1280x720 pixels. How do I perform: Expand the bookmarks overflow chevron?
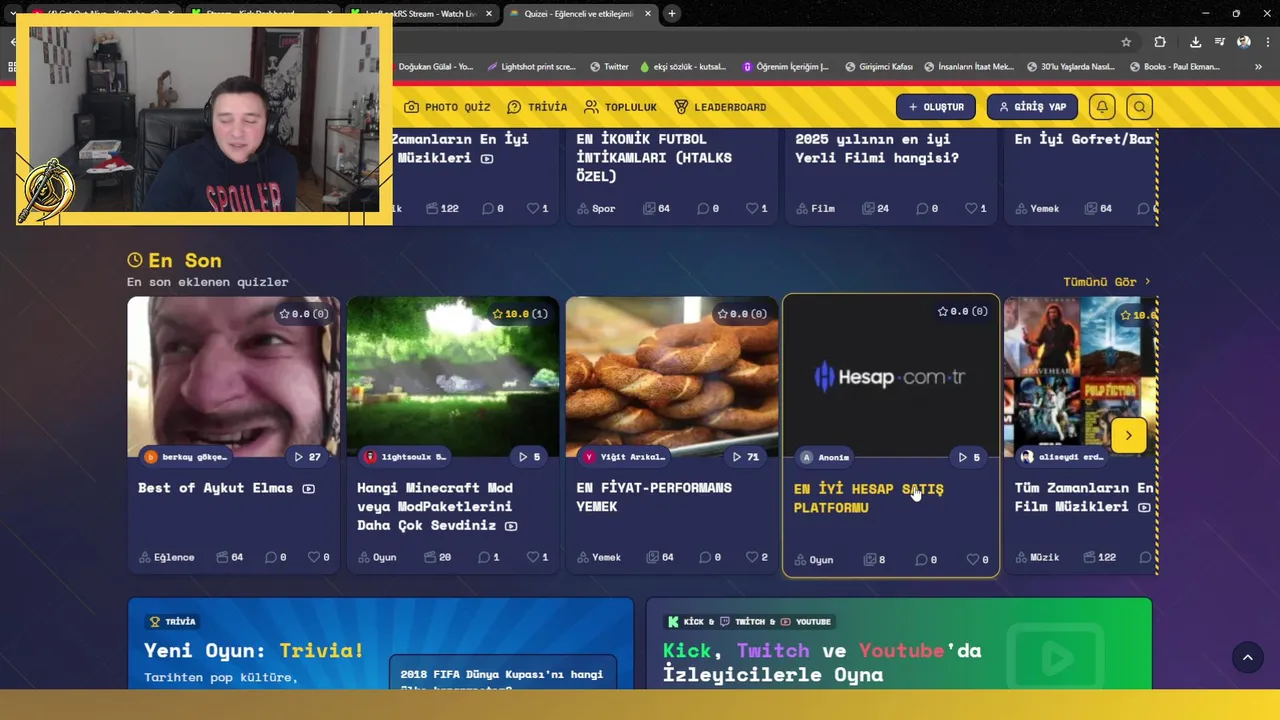coord(1258,67)
